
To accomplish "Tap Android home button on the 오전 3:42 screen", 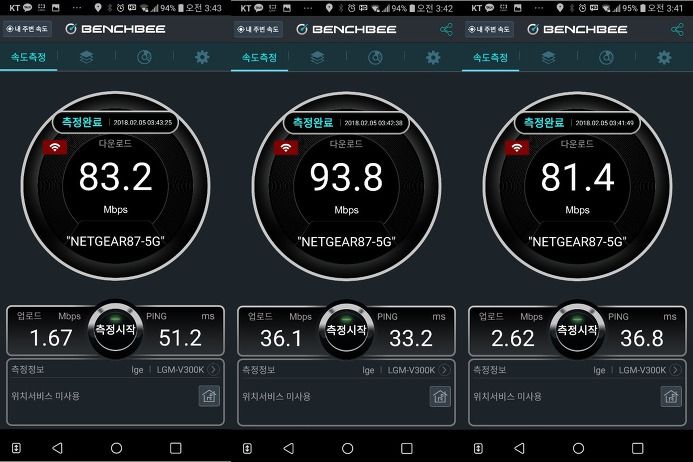I will pyautogui.click(x=347, y=449).
